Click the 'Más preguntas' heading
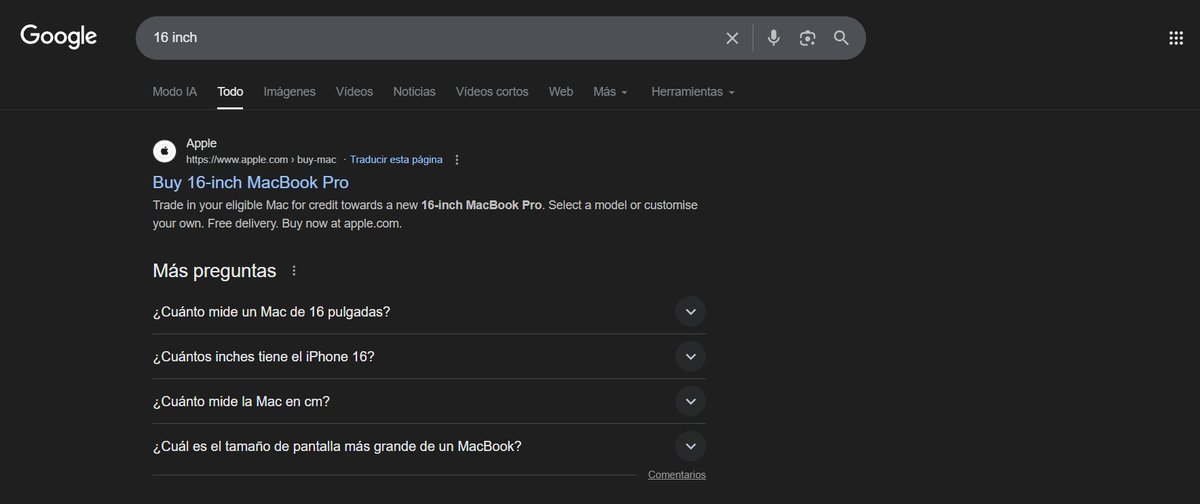Image resolution: width=1200 pixels, height=504 pixels. 214,270
